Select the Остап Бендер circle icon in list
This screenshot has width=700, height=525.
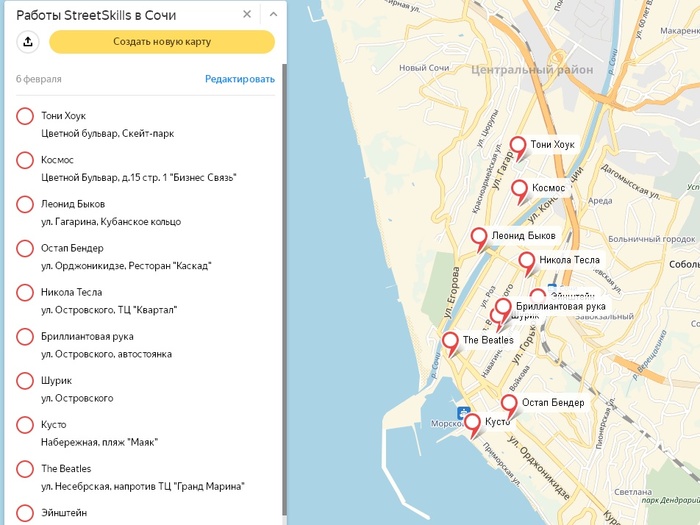tap(25, 249)
